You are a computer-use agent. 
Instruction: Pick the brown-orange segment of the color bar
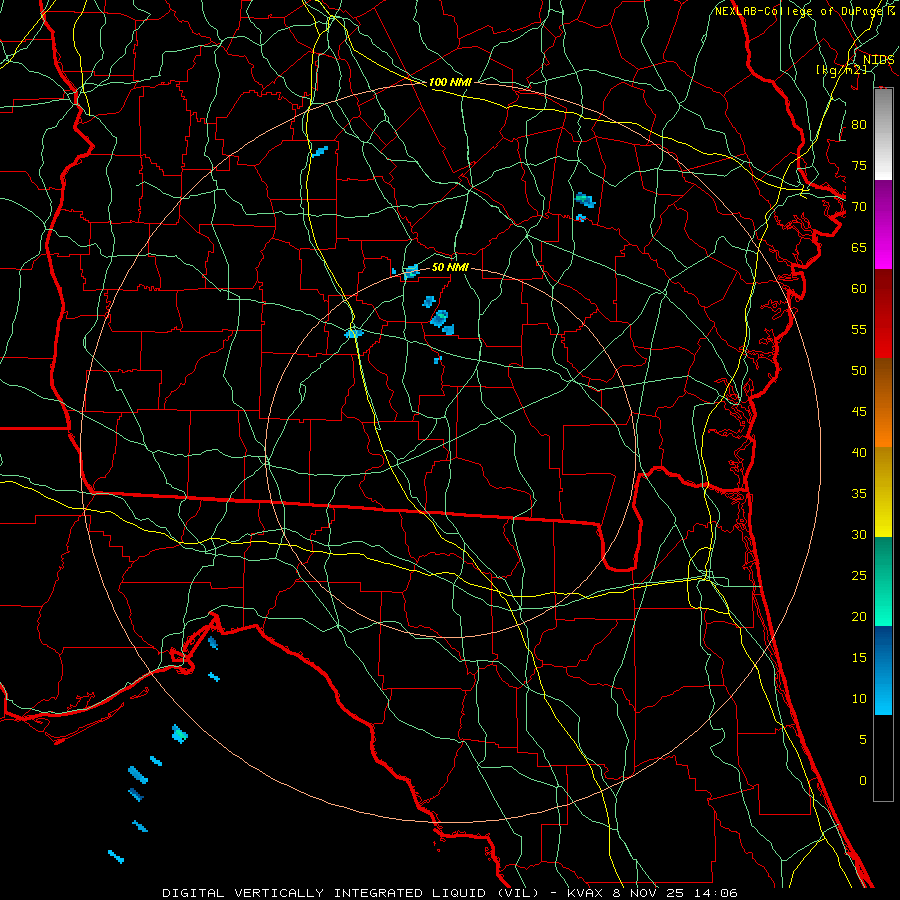click(x=883, y=403)
